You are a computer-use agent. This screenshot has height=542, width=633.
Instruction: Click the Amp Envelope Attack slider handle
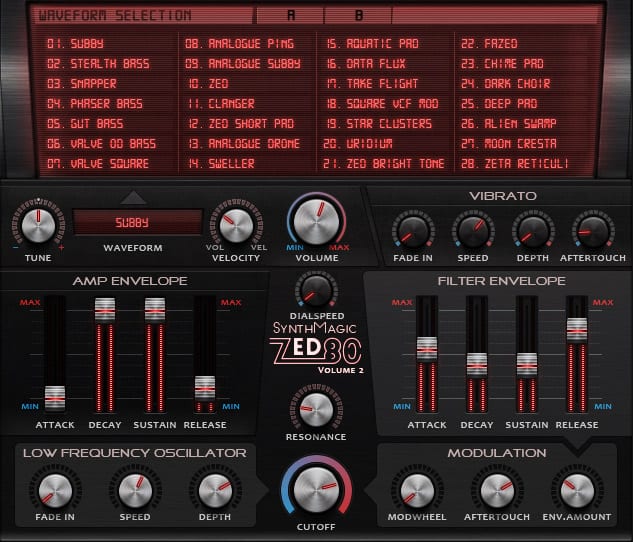click(x=54, y=398)
